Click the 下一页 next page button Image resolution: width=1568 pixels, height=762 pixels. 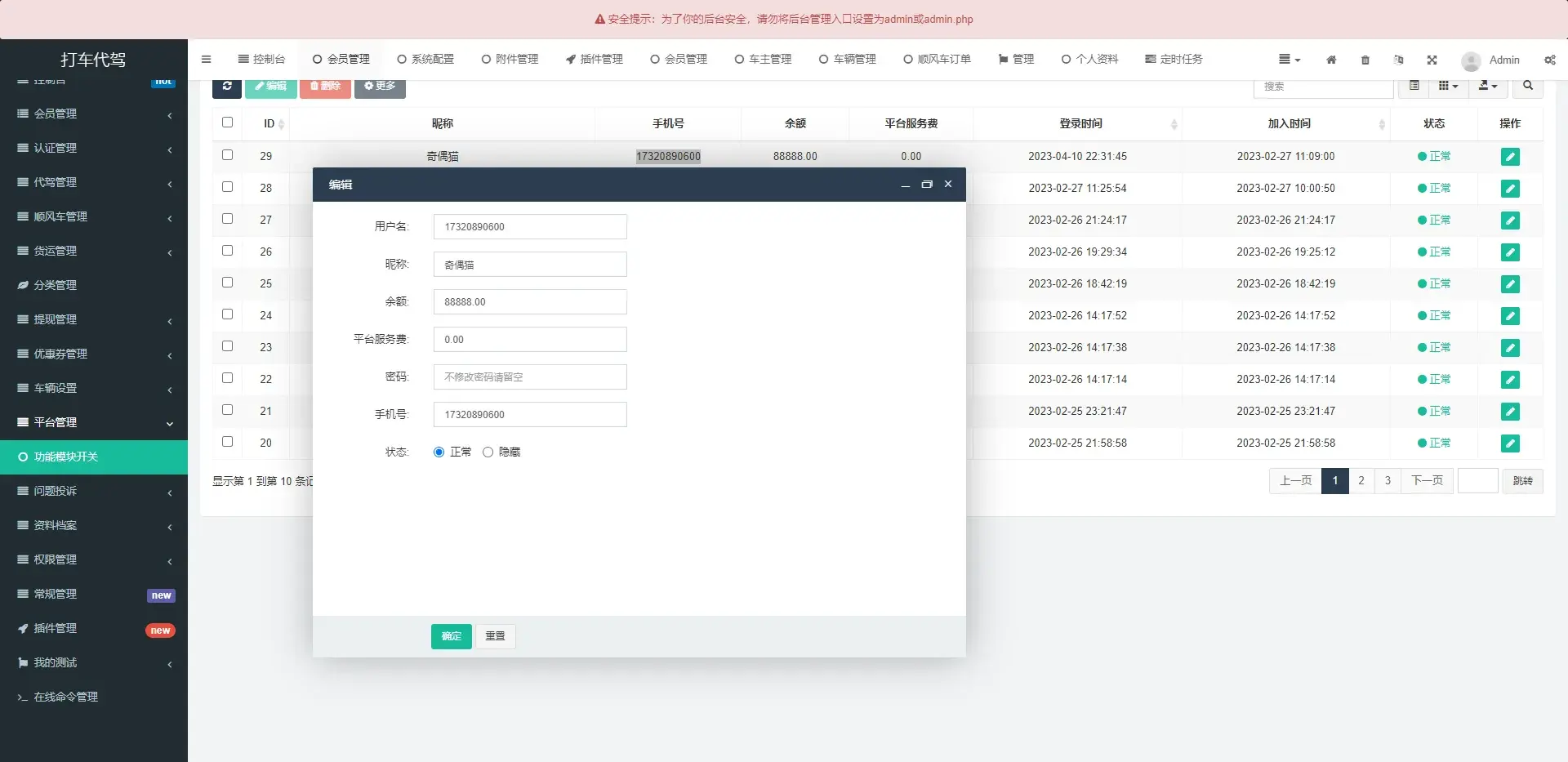click(x=1427, y=480)
